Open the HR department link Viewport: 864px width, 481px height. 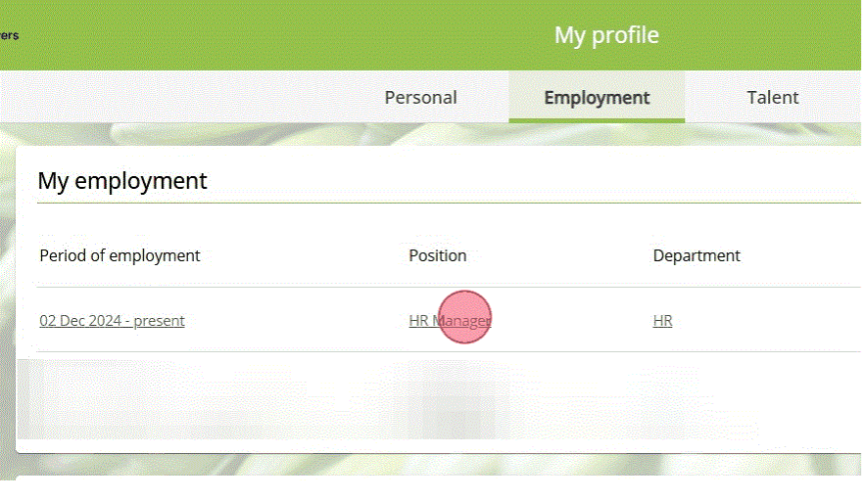point(662,321)
